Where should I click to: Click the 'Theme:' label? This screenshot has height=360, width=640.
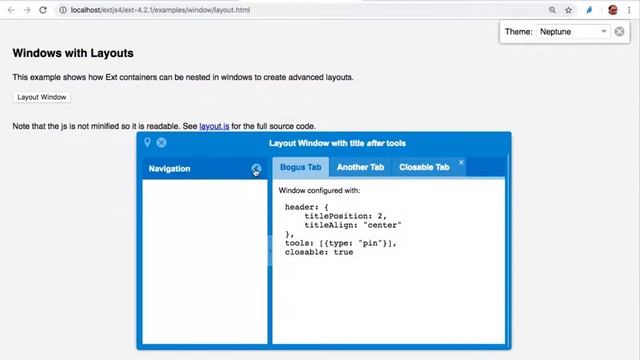point(518,32)
